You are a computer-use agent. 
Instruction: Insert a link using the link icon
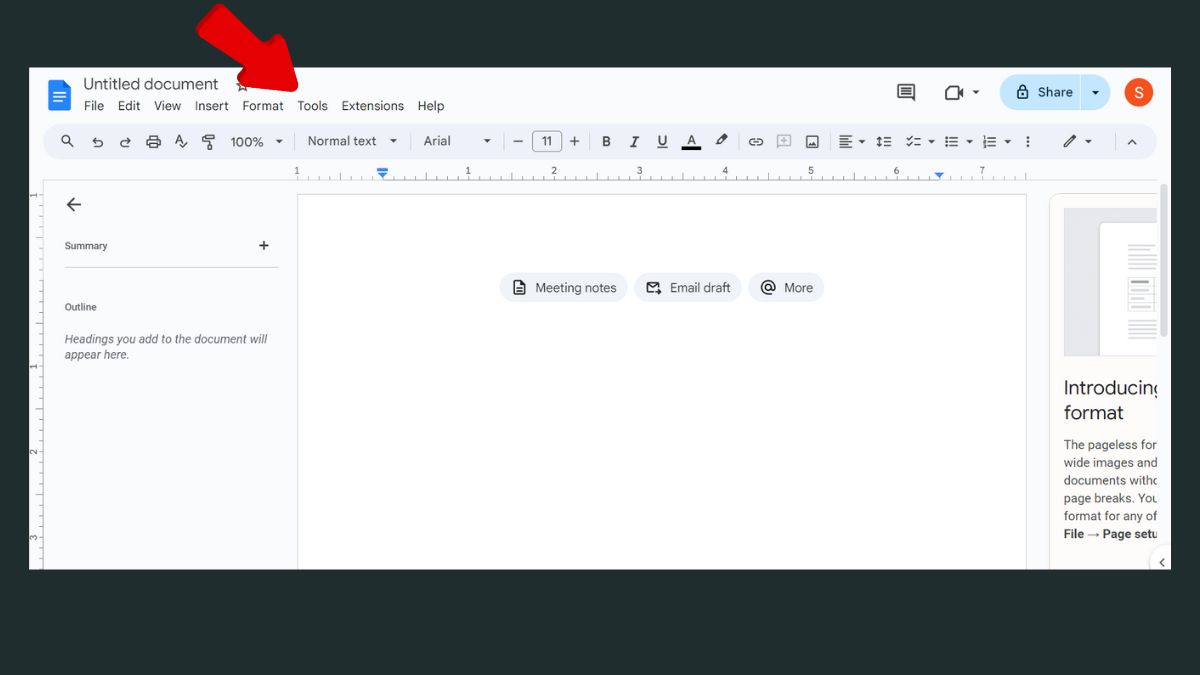click(756, 142)
